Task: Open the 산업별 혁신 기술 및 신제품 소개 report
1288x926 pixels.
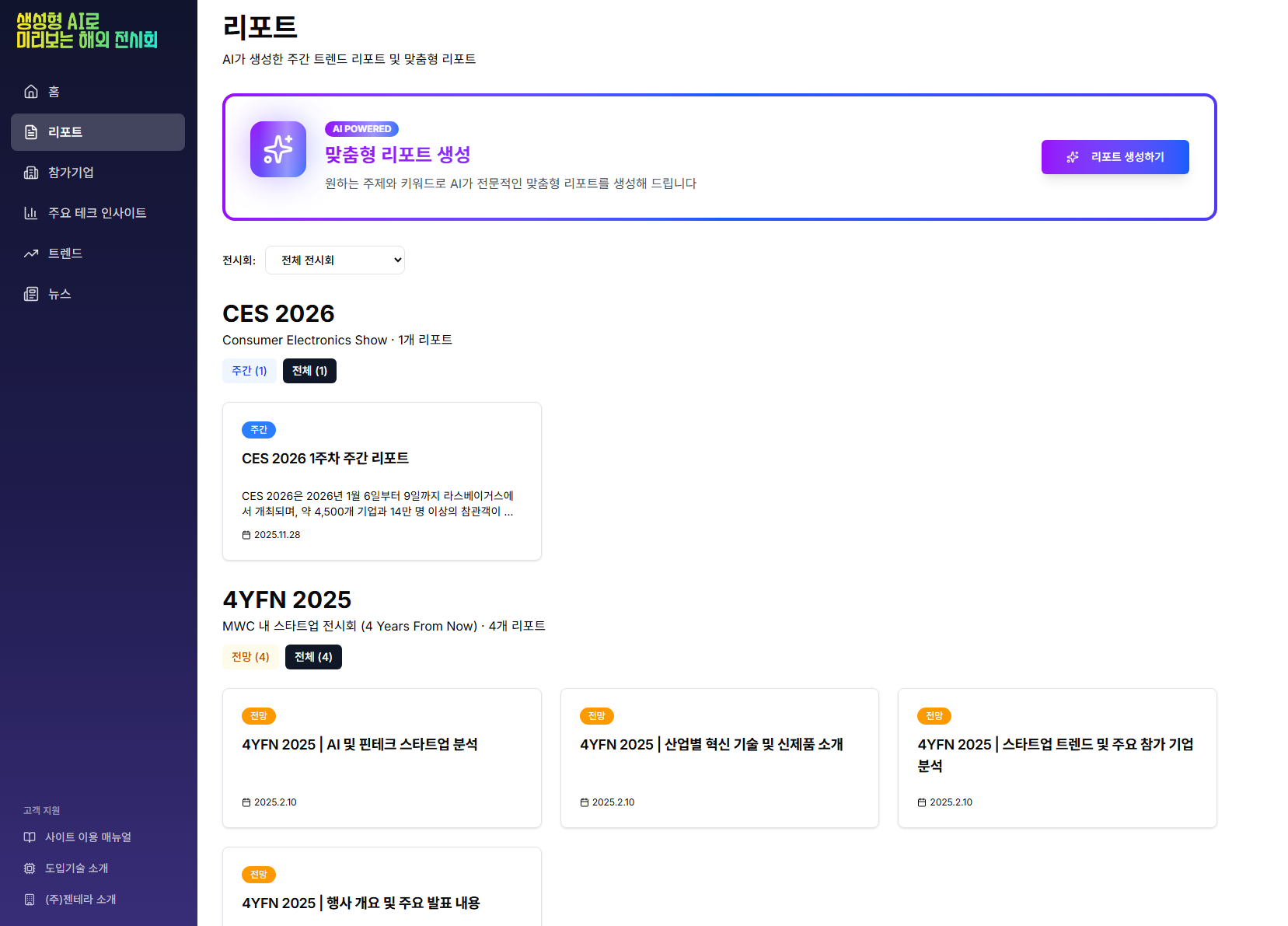Action: coord(719,757)
